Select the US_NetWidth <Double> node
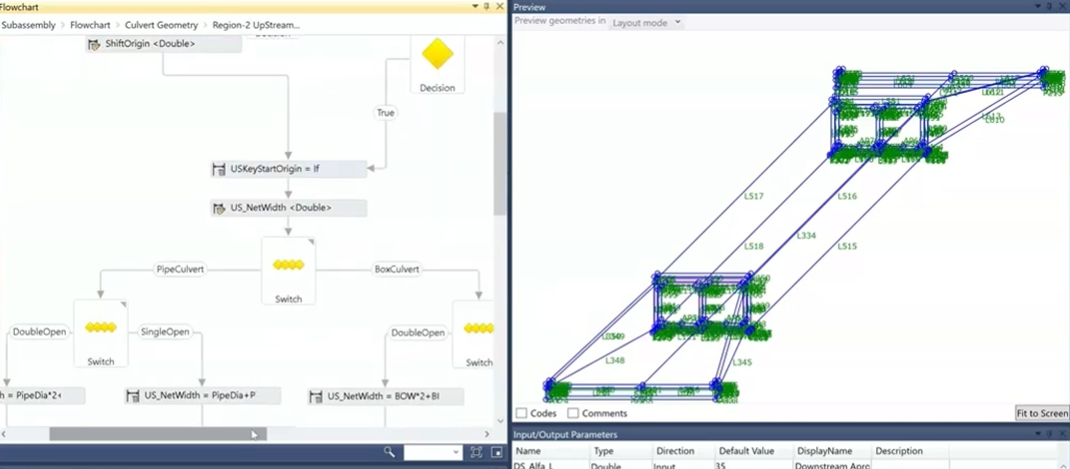This screenshot has width=1070, height=469. pyautogui.click(x=289, y=208)
